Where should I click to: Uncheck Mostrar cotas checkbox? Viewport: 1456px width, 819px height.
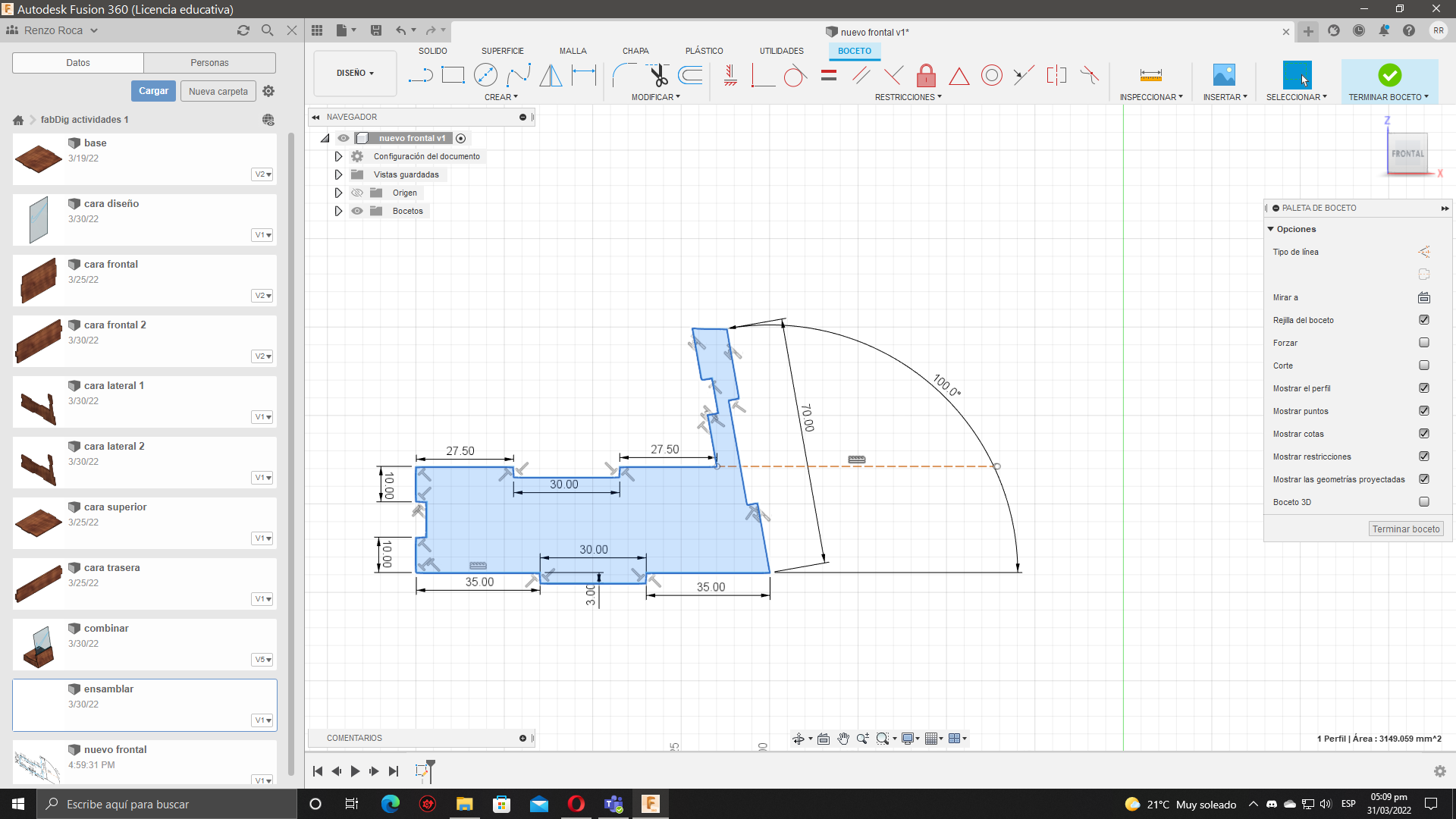[x=1423, y=434]
